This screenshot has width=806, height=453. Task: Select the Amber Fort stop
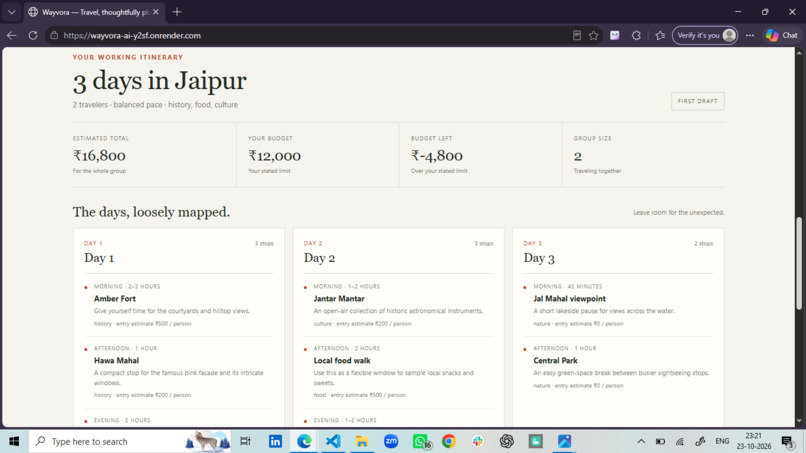(x=115, y=299)
